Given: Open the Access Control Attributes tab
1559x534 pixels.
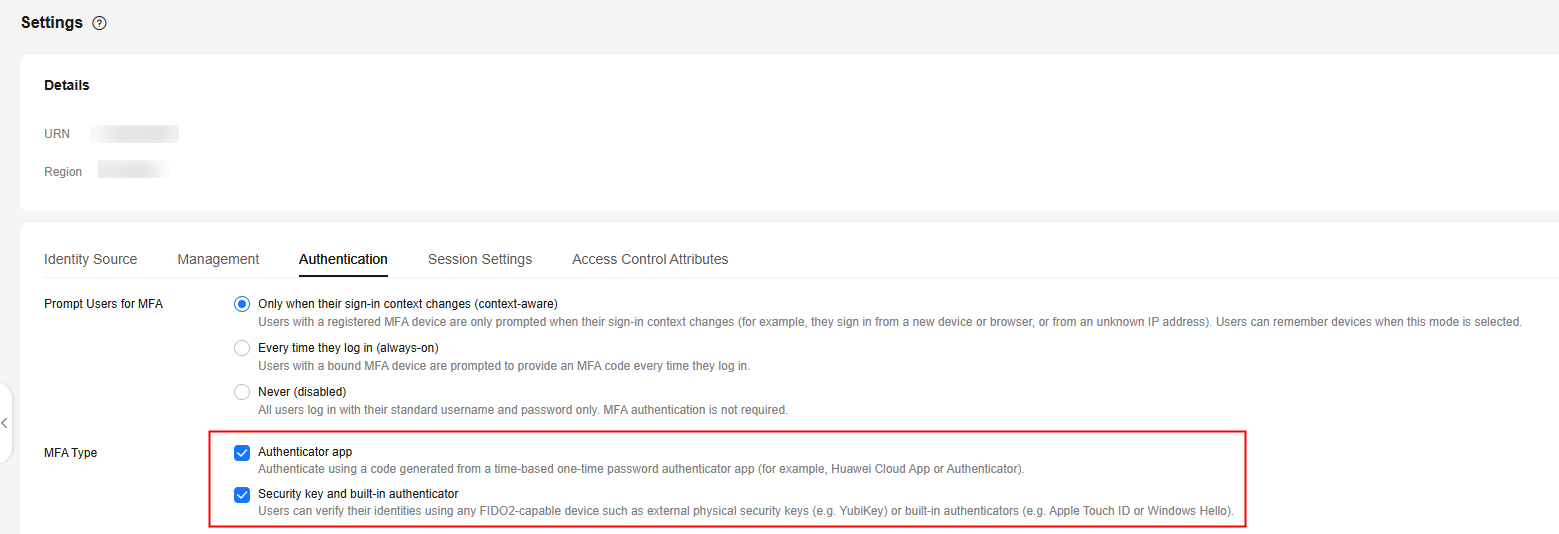Looking at the screenshot, I should (x=650, y=259).
